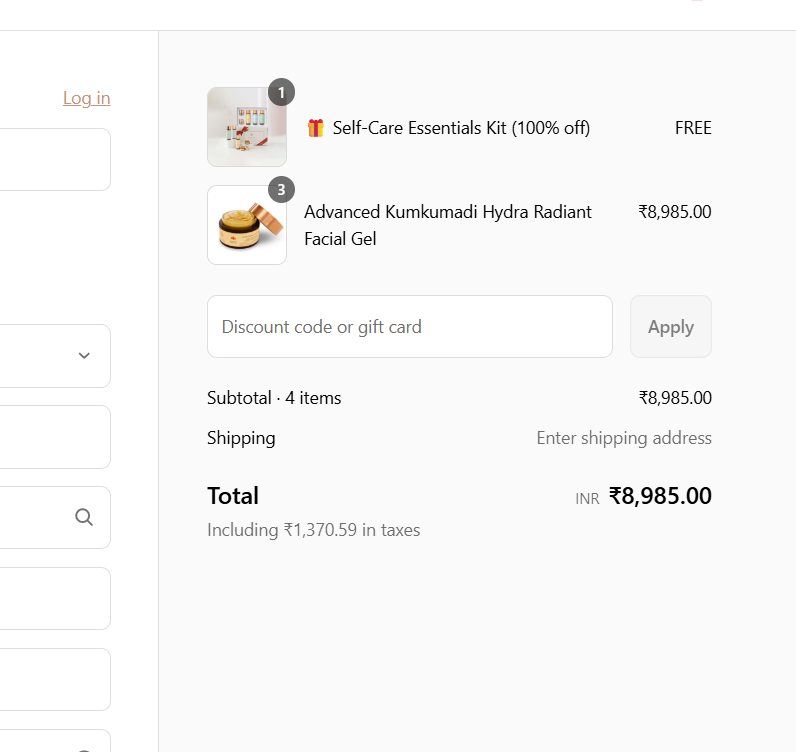Viewport: 796px width, 752px height.
Task: Click the Self-Care Essentials Kit (100% off) text
Action: tap(461, 128)
